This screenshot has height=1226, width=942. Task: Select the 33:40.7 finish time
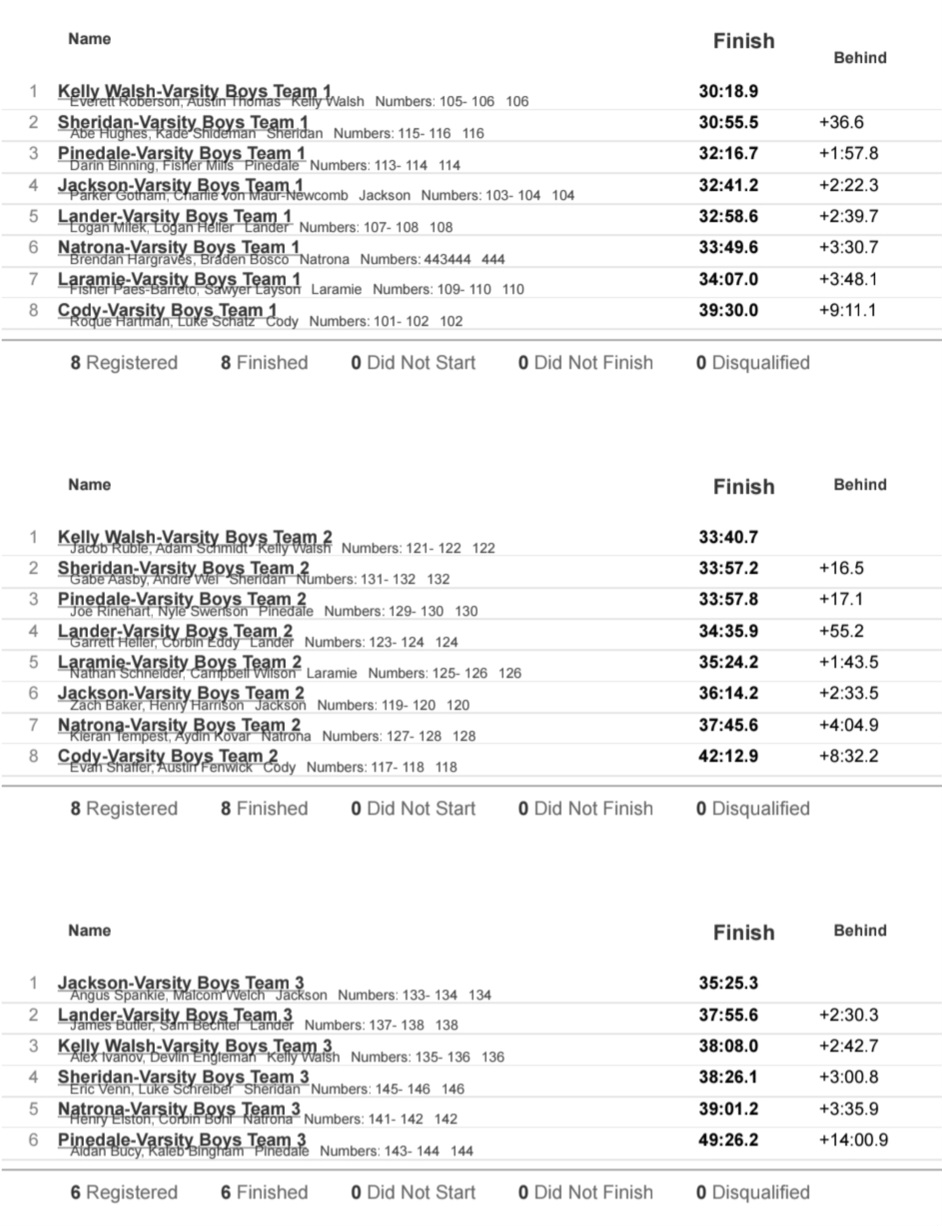(728, 537)
